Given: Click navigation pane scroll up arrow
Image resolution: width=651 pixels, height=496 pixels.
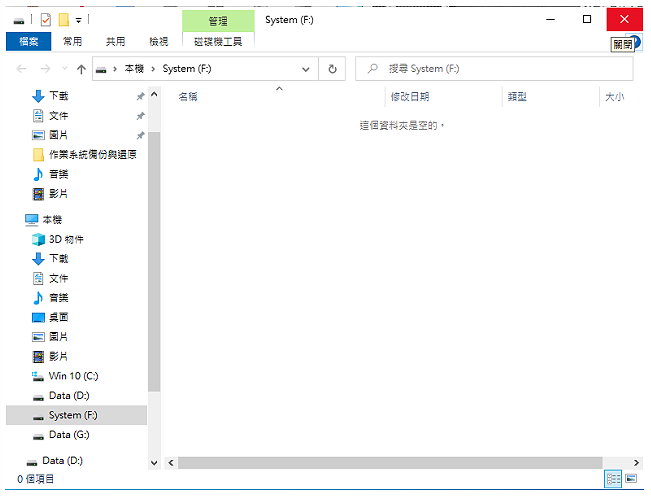Looking at the screenshot, I should click(x=154, y=94).
